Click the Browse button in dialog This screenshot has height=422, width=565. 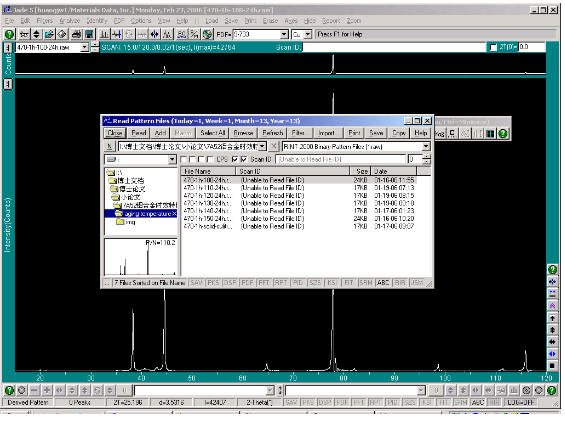click(243, 133)
